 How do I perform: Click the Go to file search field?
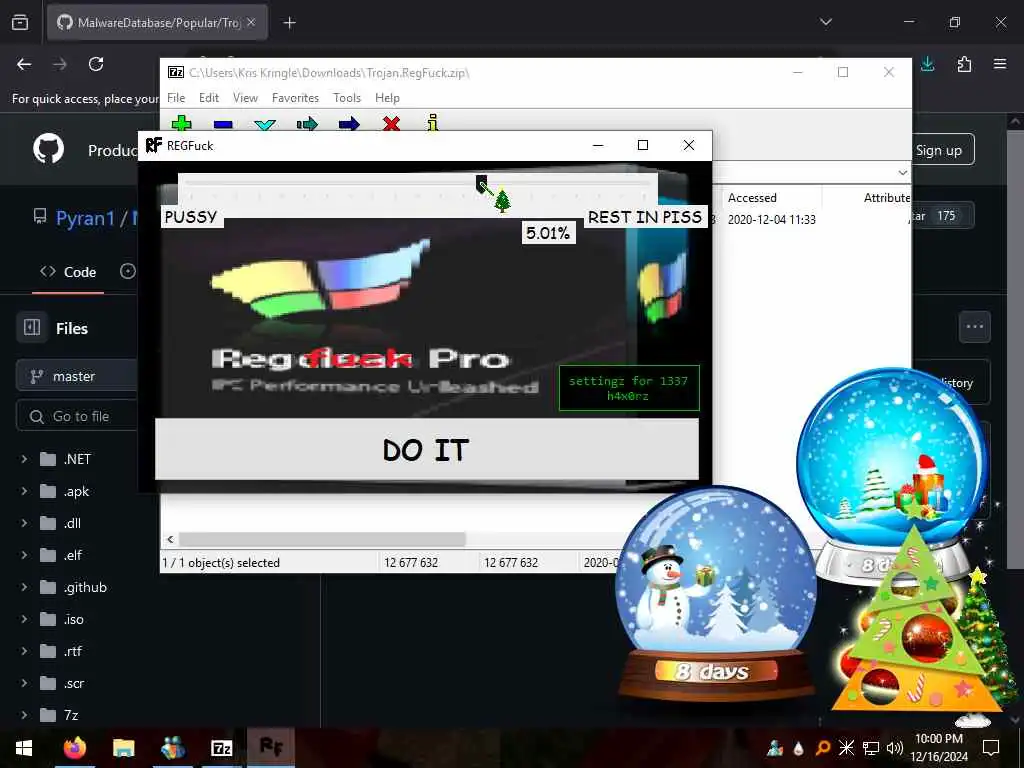pyautogui.click(x=78, y=416)
